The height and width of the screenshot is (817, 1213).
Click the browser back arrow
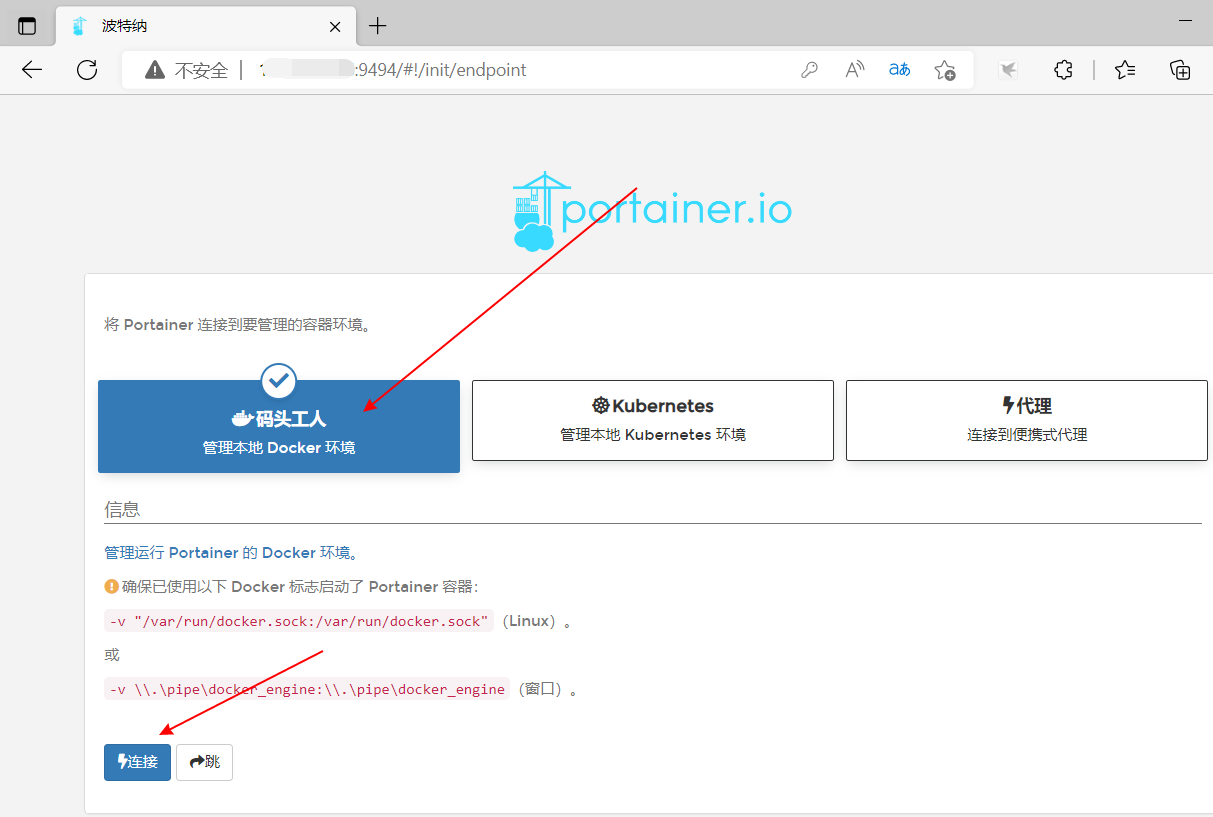pos(32,70)
